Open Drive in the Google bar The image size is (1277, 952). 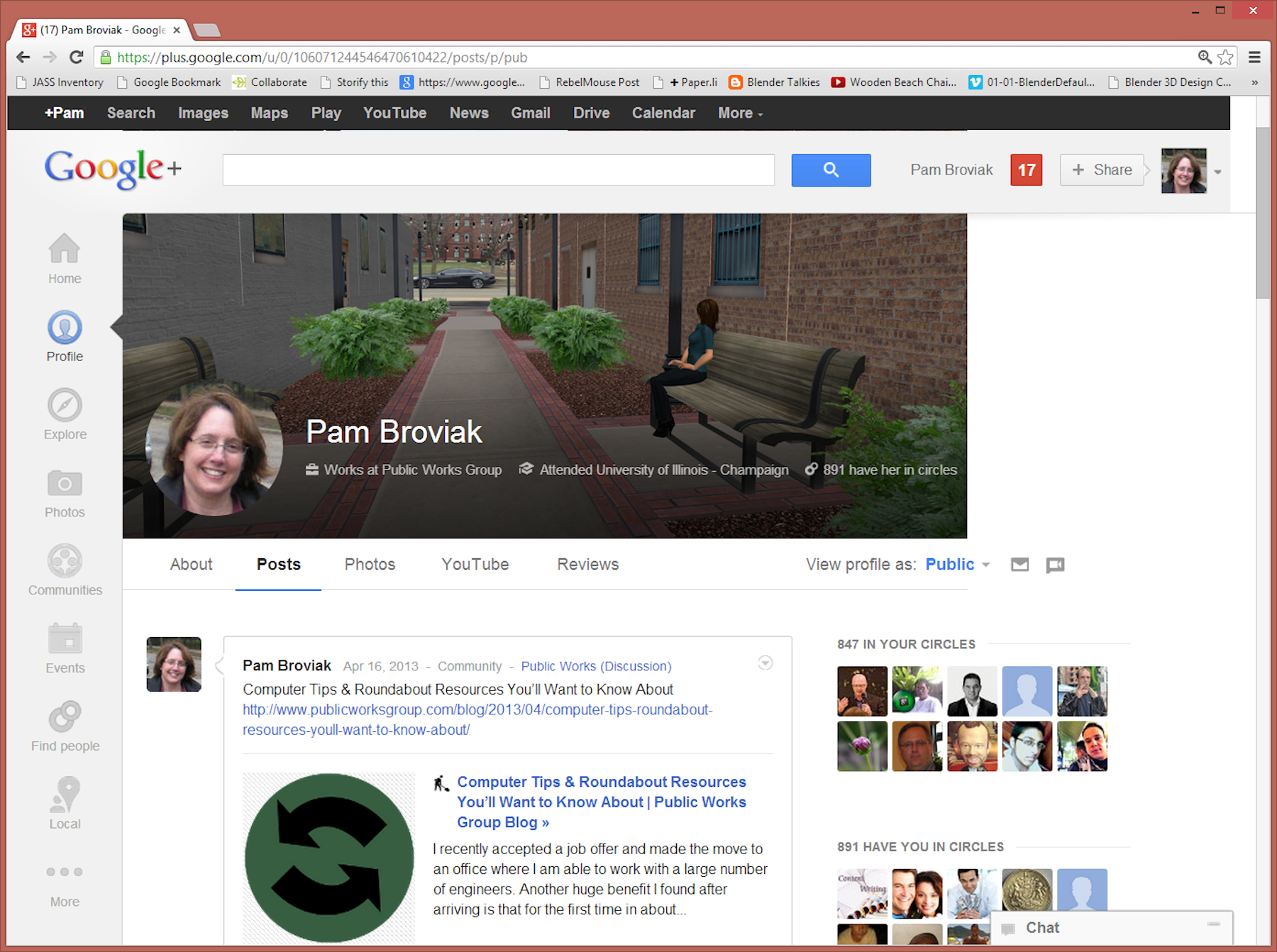click(592, 114)
